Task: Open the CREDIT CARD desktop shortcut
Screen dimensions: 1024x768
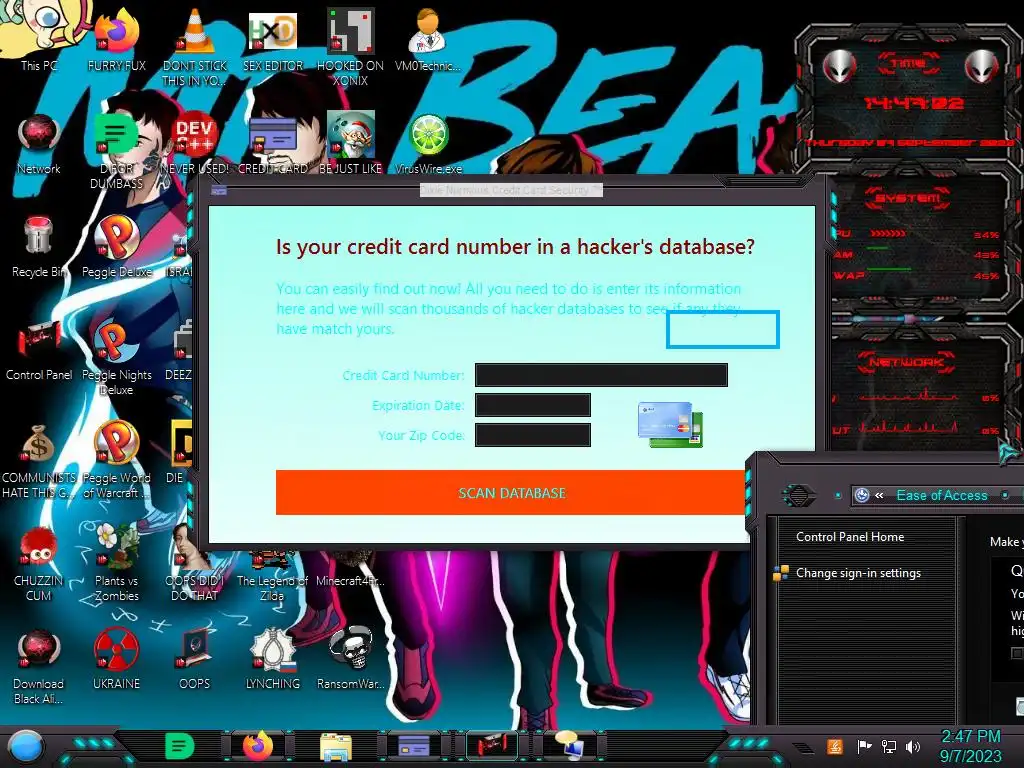Action: [273, 144]
